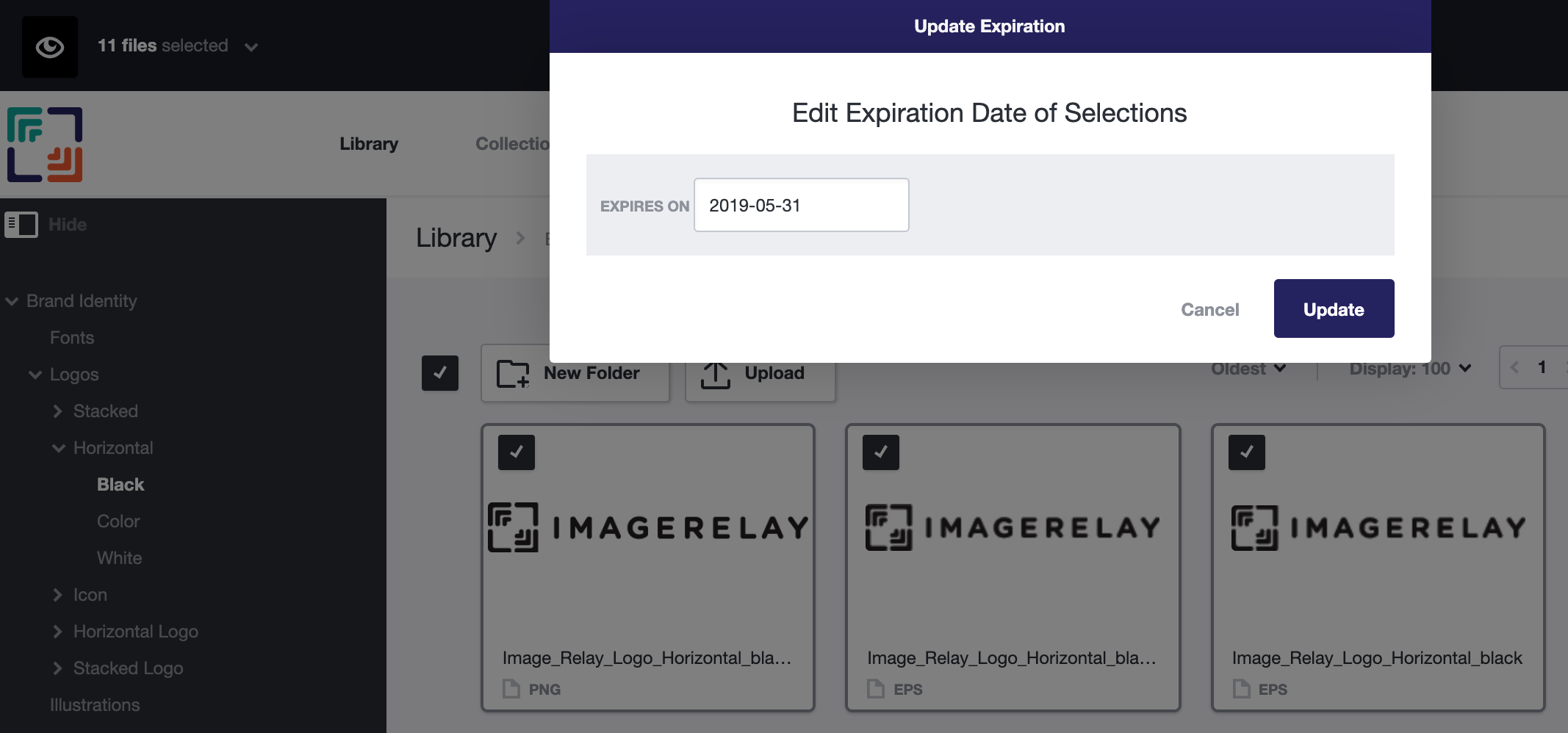
Task: Select the Color folder
Action: (118, 521)
